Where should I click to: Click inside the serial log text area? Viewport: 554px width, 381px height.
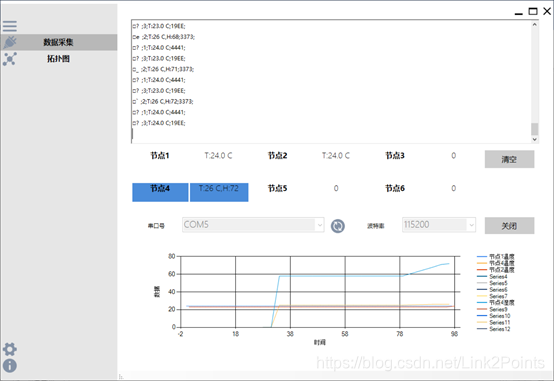click(331, 81)
